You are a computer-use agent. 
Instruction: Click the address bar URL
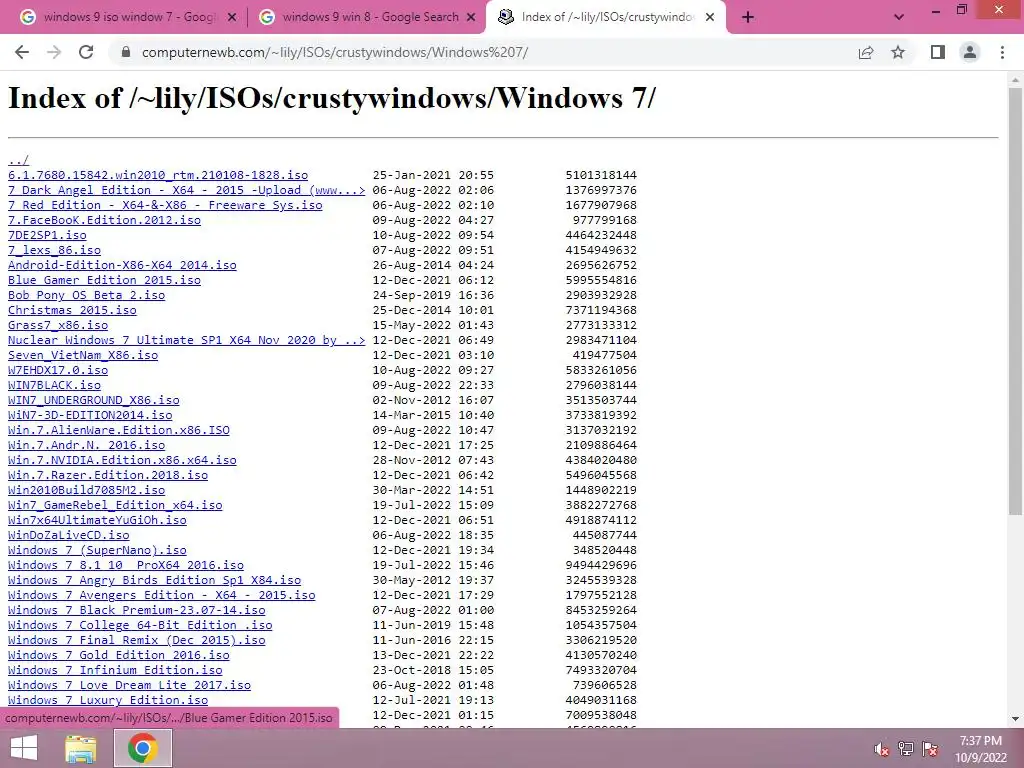[334, 52]
